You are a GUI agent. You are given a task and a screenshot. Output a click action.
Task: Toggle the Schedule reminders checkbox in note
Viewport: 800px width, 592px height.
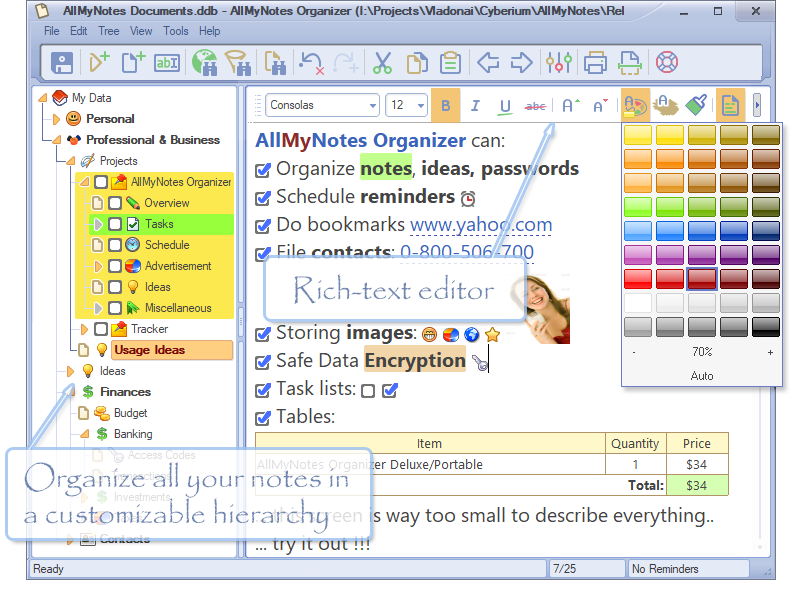pyautogui.click(x=263, y=198)
